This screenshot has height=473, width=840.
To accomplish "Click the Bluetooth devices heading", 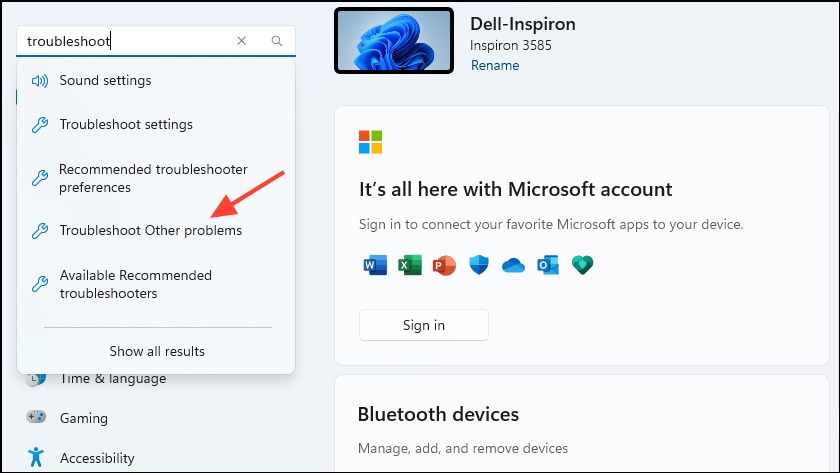I will pos(438,415).
